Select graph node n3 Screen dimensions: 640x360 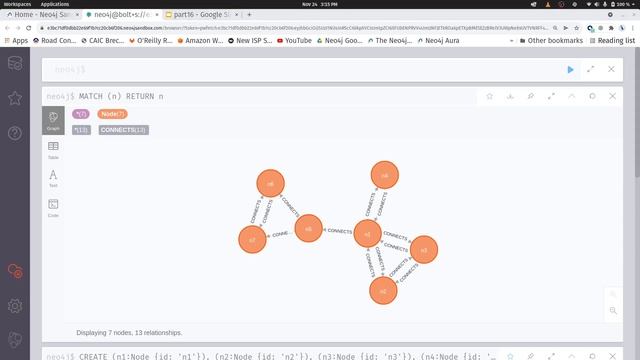pyautogui.click(x=424, y=249)
